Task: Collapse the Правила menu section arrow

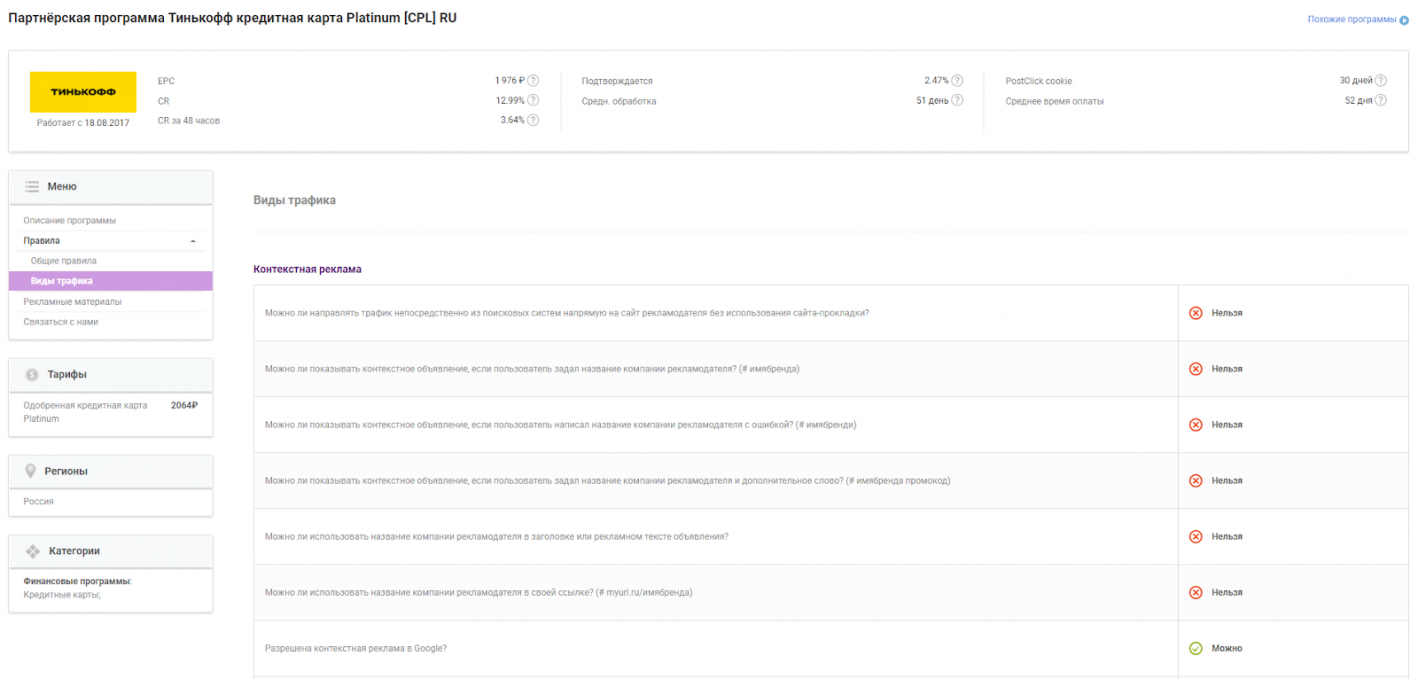Action: tap(192, 241)
